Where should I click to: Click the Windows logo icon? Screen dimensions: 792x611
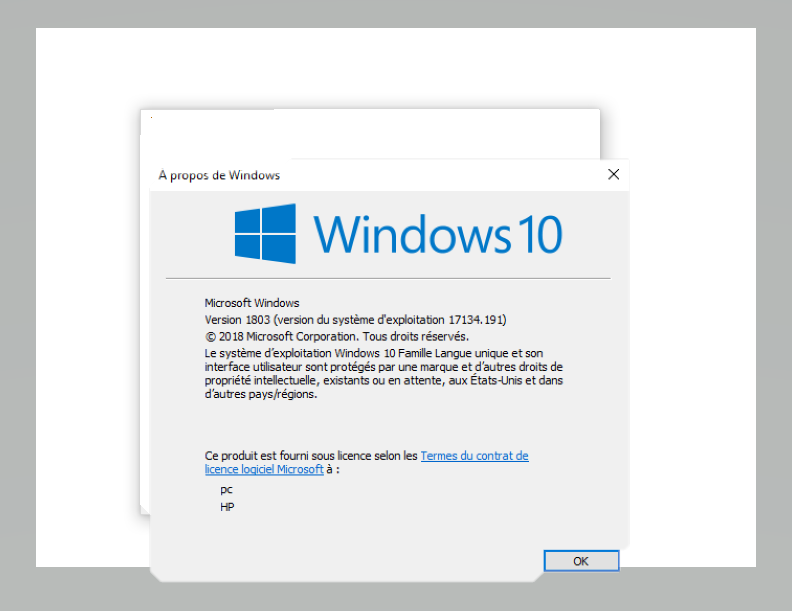[265, 234]
